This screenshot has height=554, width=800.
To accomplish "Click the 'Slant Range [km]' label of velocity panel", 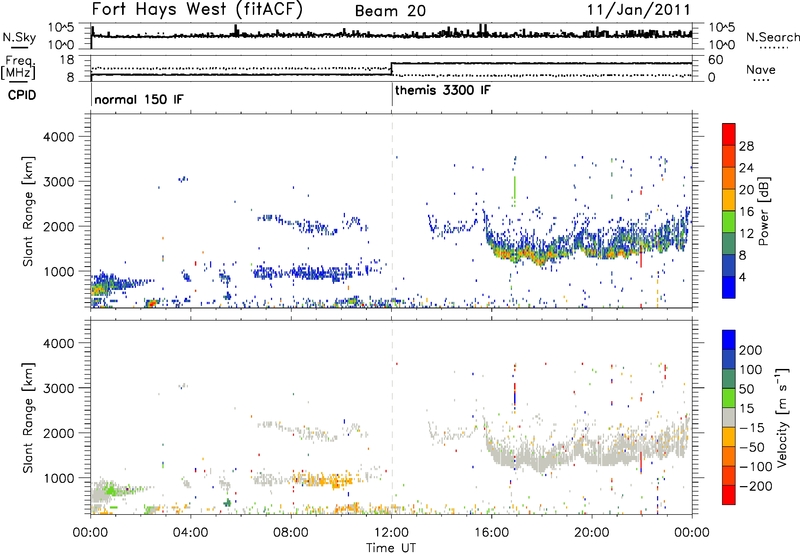I will [28, 417].
